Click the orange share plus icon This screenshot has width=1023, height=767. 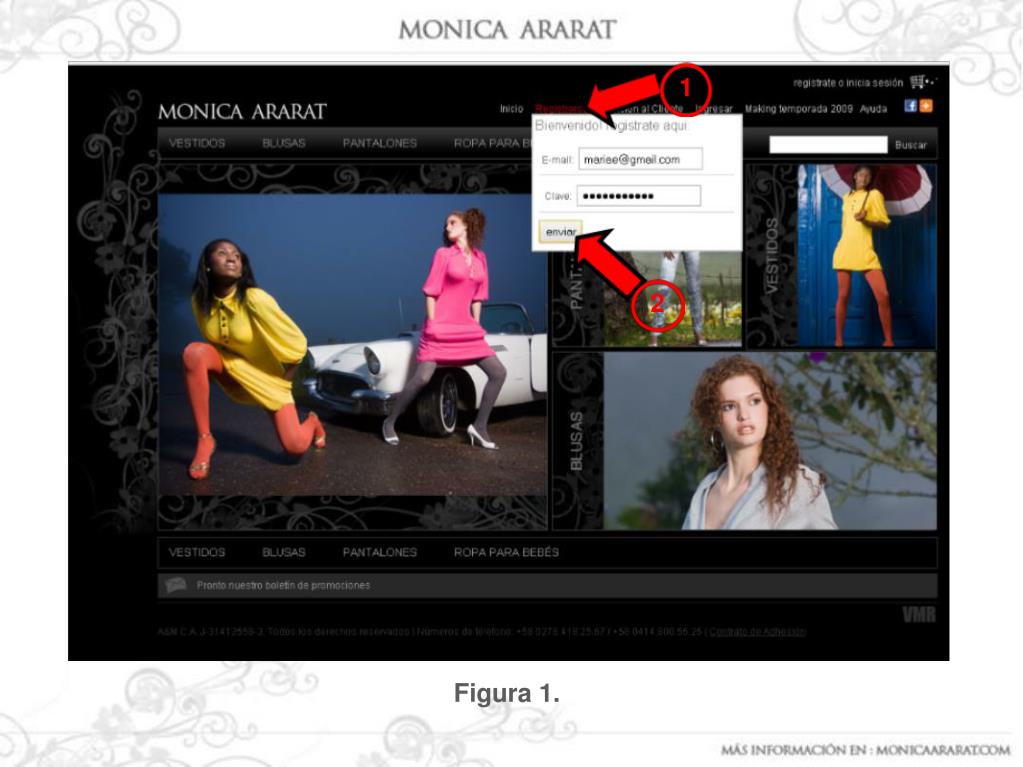click(926, 106)
